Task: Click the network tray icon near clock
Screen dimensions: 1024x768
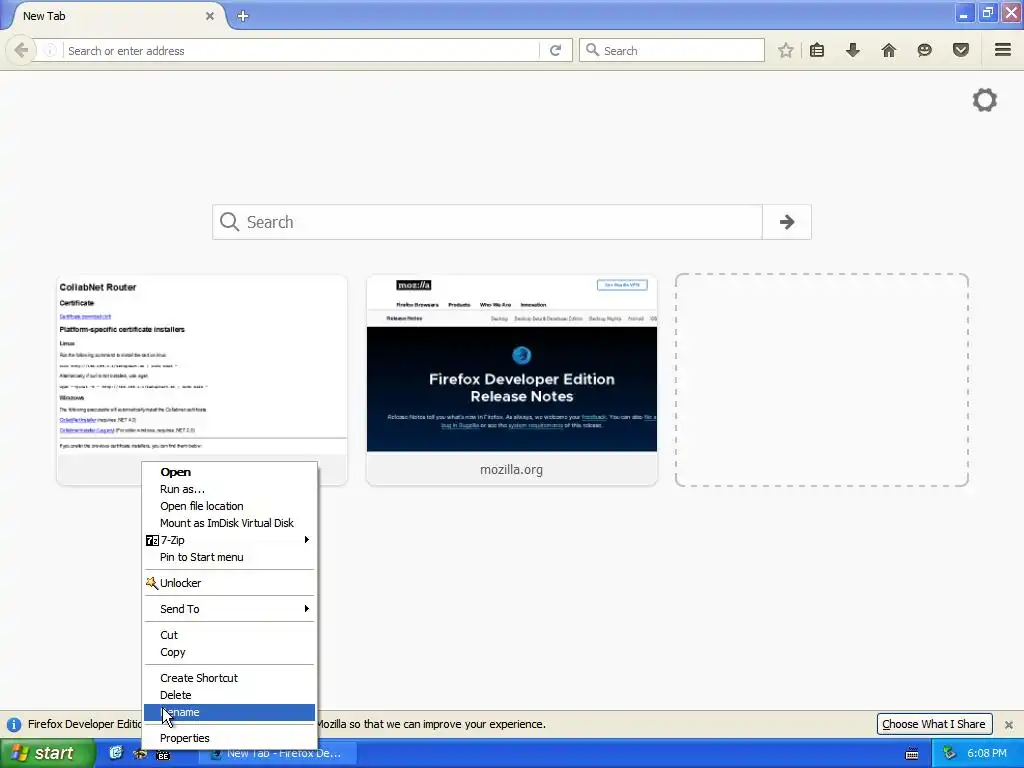Action: coord(949,754)
